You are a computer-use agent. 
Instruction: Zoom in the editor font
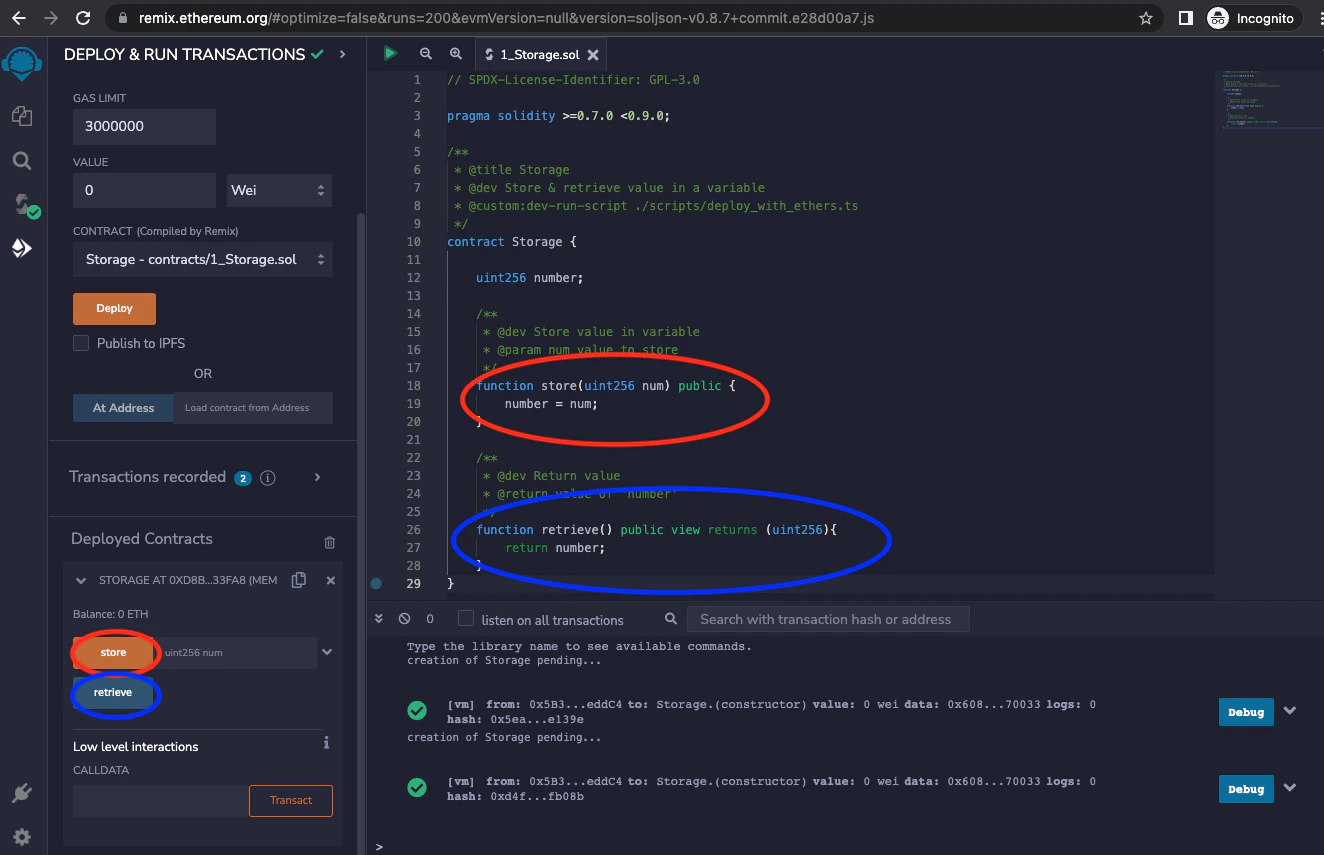point(456,54)
